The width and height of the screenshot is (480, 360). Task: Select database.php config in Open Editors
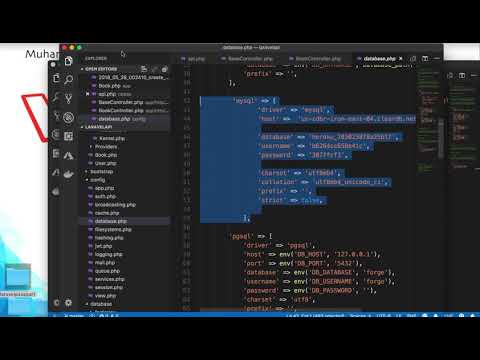point(125,119)
